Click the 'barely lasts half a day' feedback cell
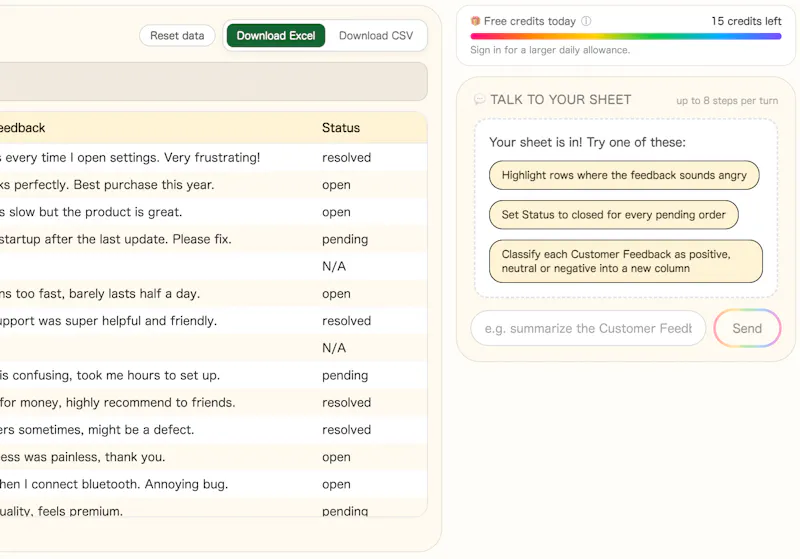 click(x=99, y=294)
